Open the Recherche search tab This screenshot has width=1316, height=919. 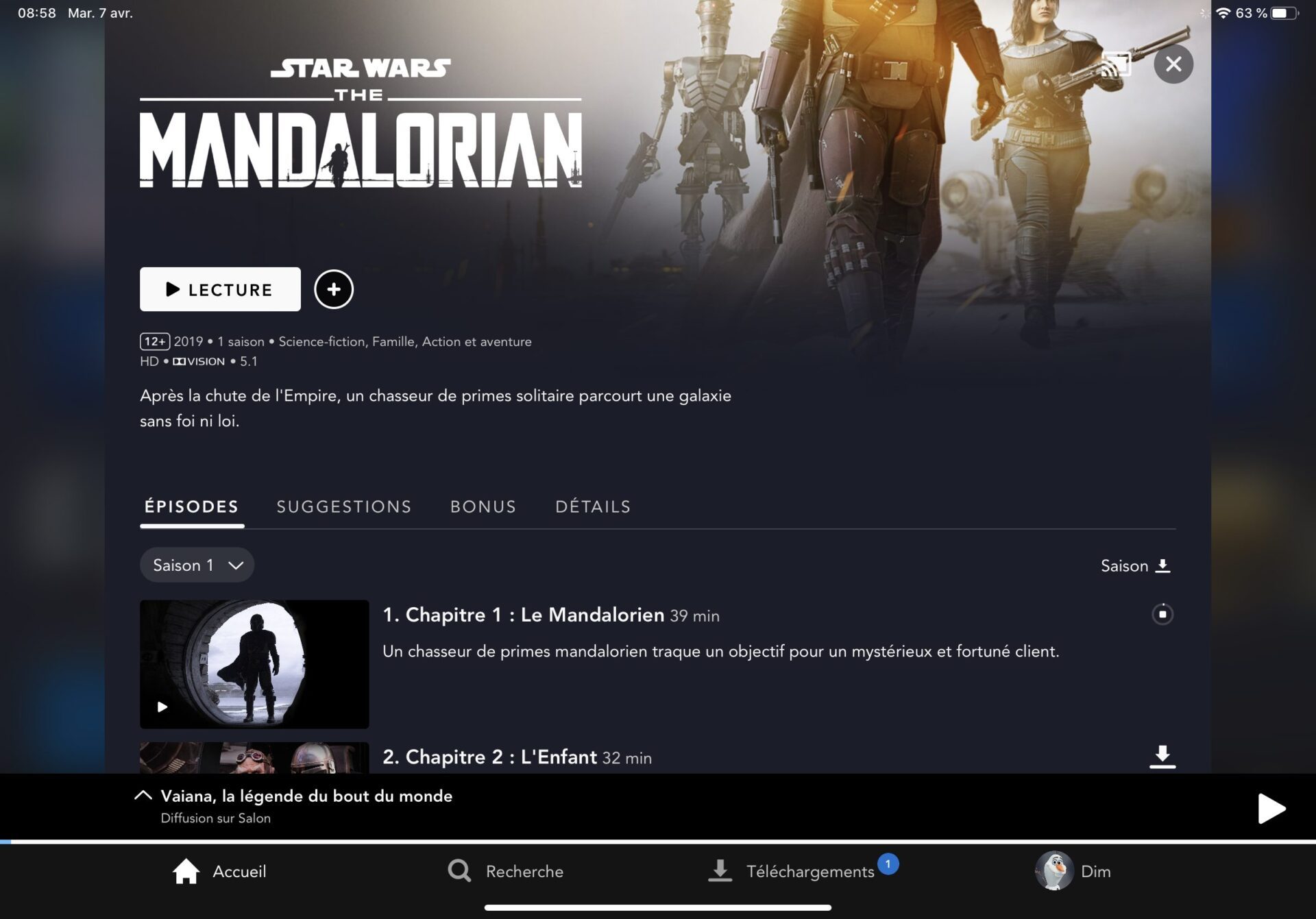(506, 872)
